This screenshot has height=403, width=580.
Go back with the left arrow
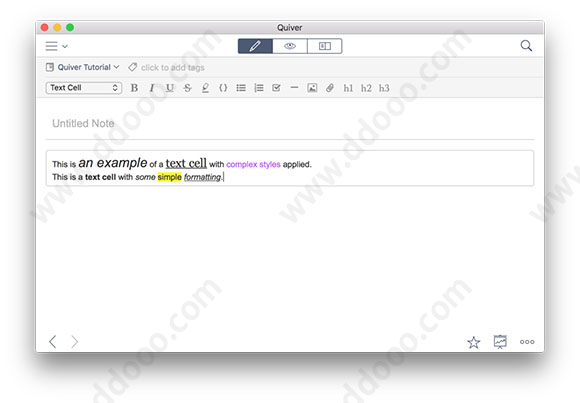pyautogui.click(x=53, y=342)
